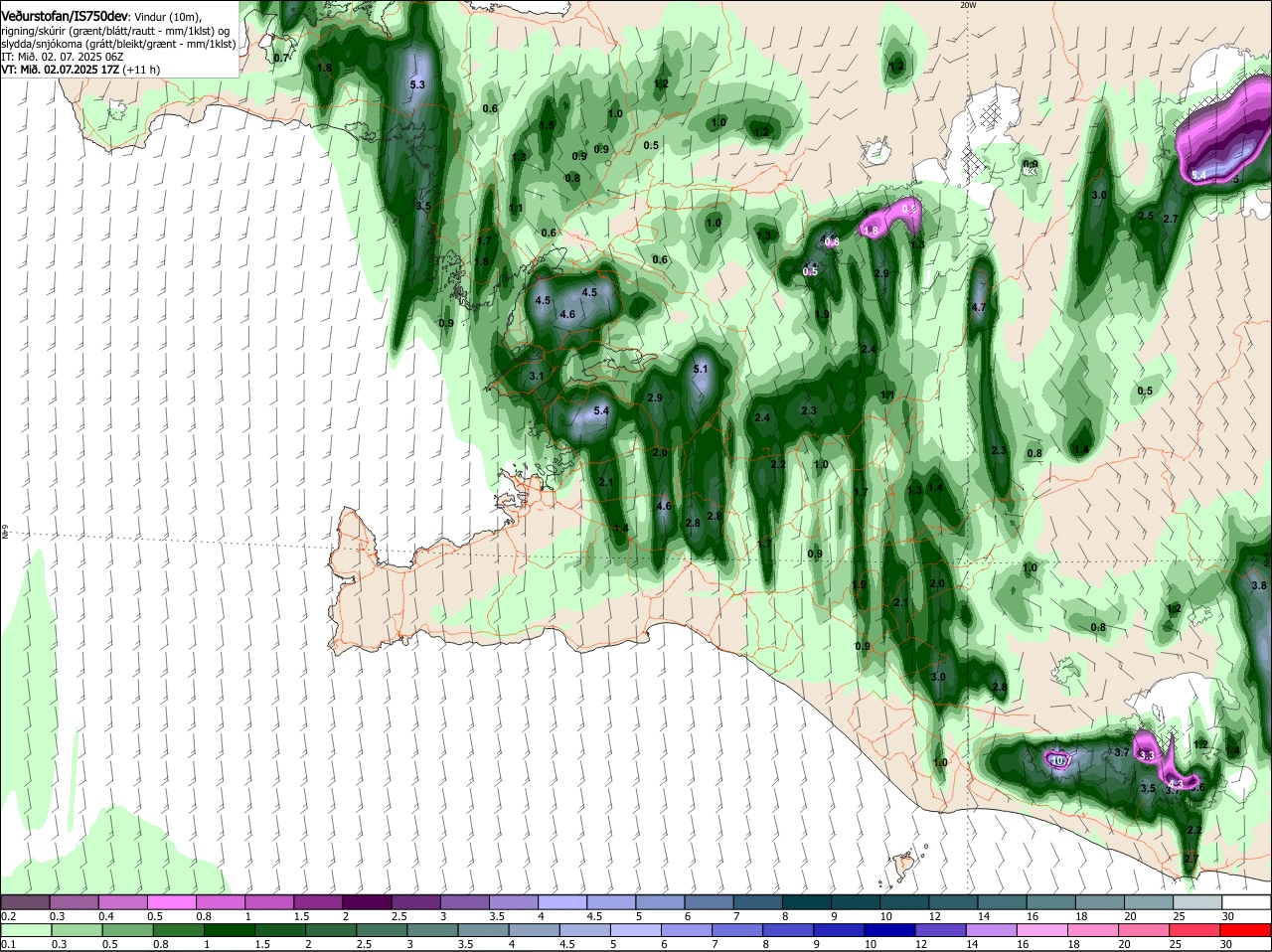
Task: Click the 3.1 precipitation value on the map
Action: (x=537, y=376)
